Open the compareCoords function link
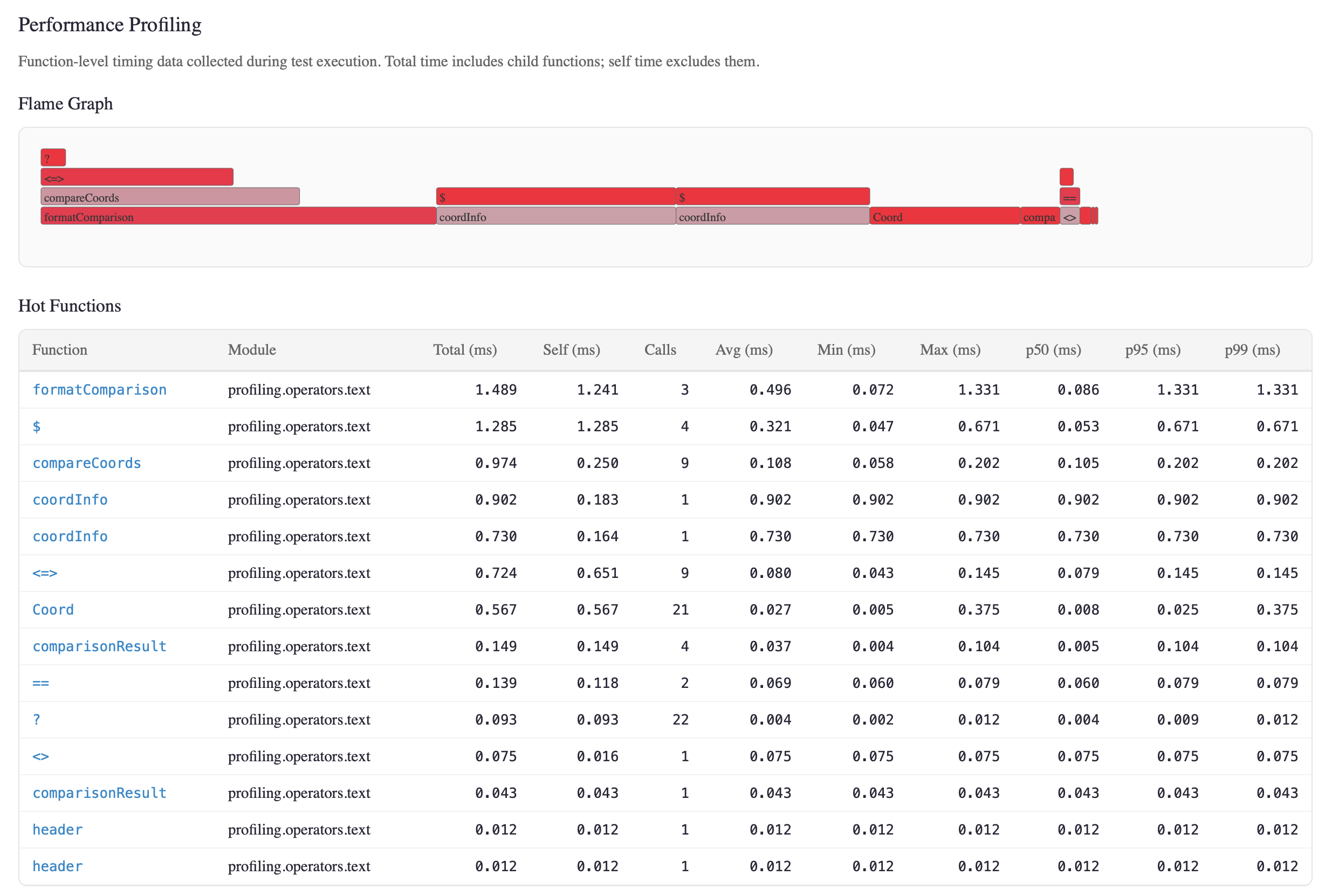The width and height of the screenshot is (1332, 896). click(87, 463)
